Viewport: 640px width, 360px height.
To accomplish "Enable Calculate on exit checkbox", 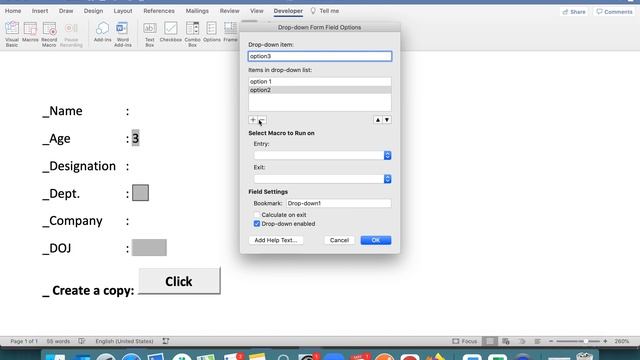I will (x=257, y=215).
